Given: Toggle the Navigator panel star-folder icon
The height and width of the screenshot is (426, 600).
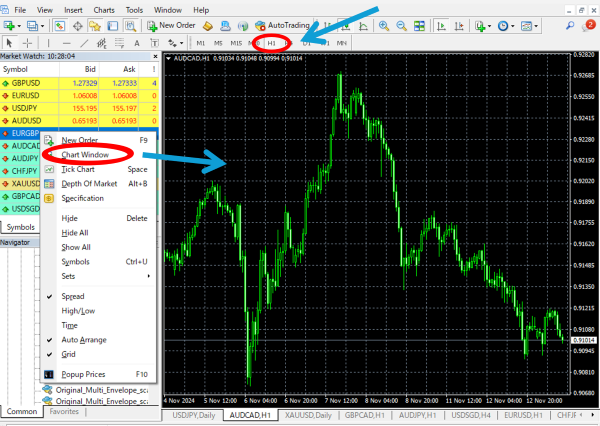Looking at the screenshot, I should coord(95,26).
